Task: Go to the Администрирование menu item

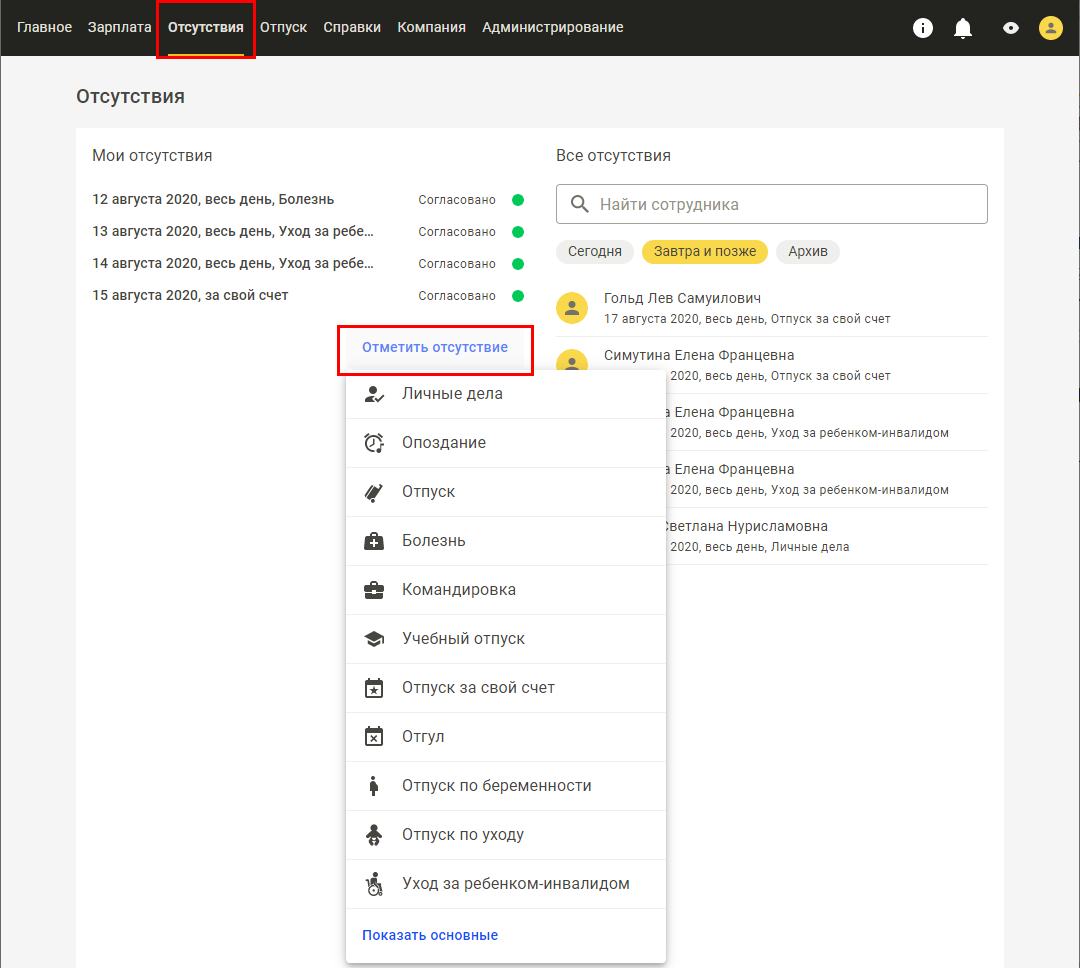Action: (553, 28)
